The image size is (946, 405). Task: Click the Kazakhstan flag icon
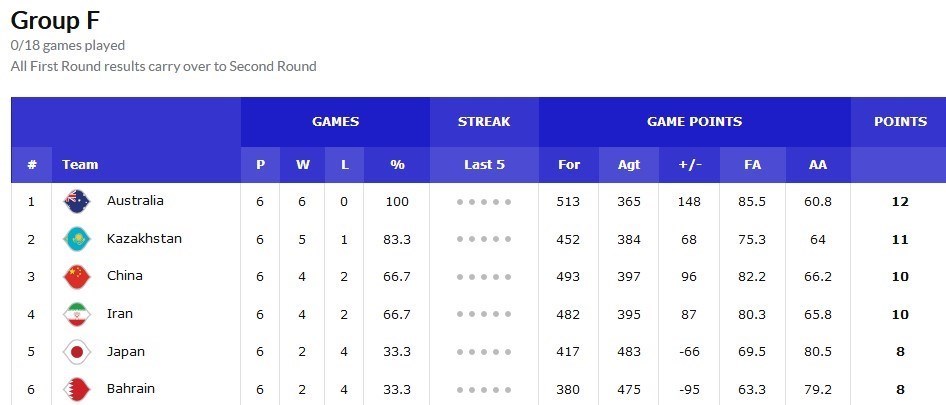click(x=78, y=239)
